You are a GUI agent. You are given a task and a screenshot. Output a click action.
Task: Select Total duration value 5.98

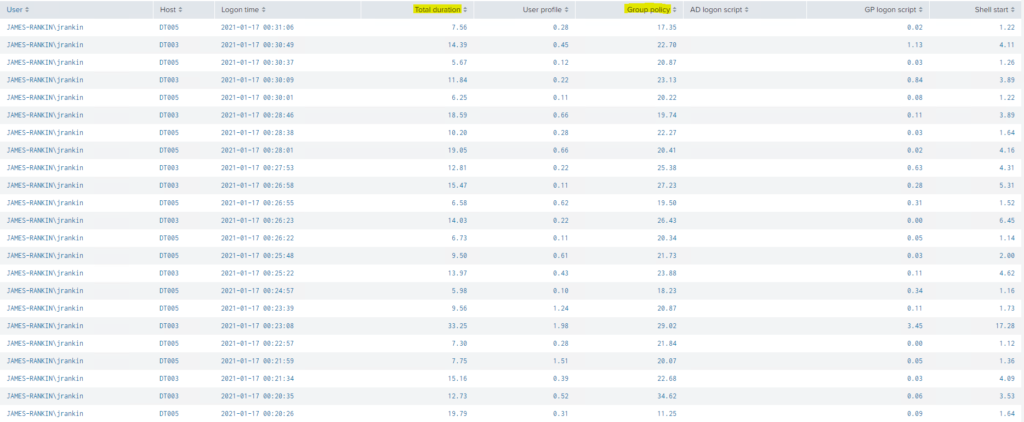pos(459,290)
